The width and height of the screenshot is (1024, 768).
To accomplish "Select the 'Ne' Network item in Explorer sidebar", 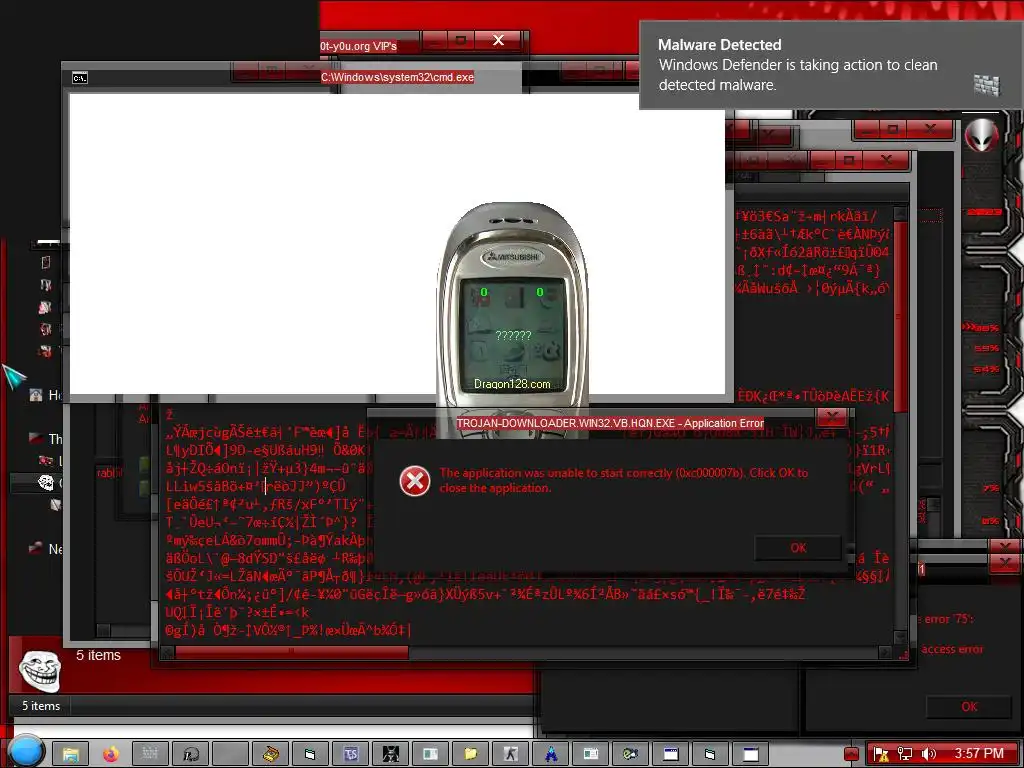I will [x=46, y=549].
